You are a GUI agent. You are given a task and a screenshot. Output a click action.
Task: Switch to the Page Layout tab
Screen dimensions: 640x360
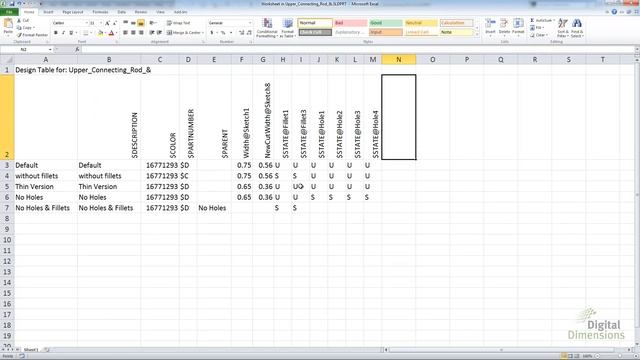coord(73,12)
